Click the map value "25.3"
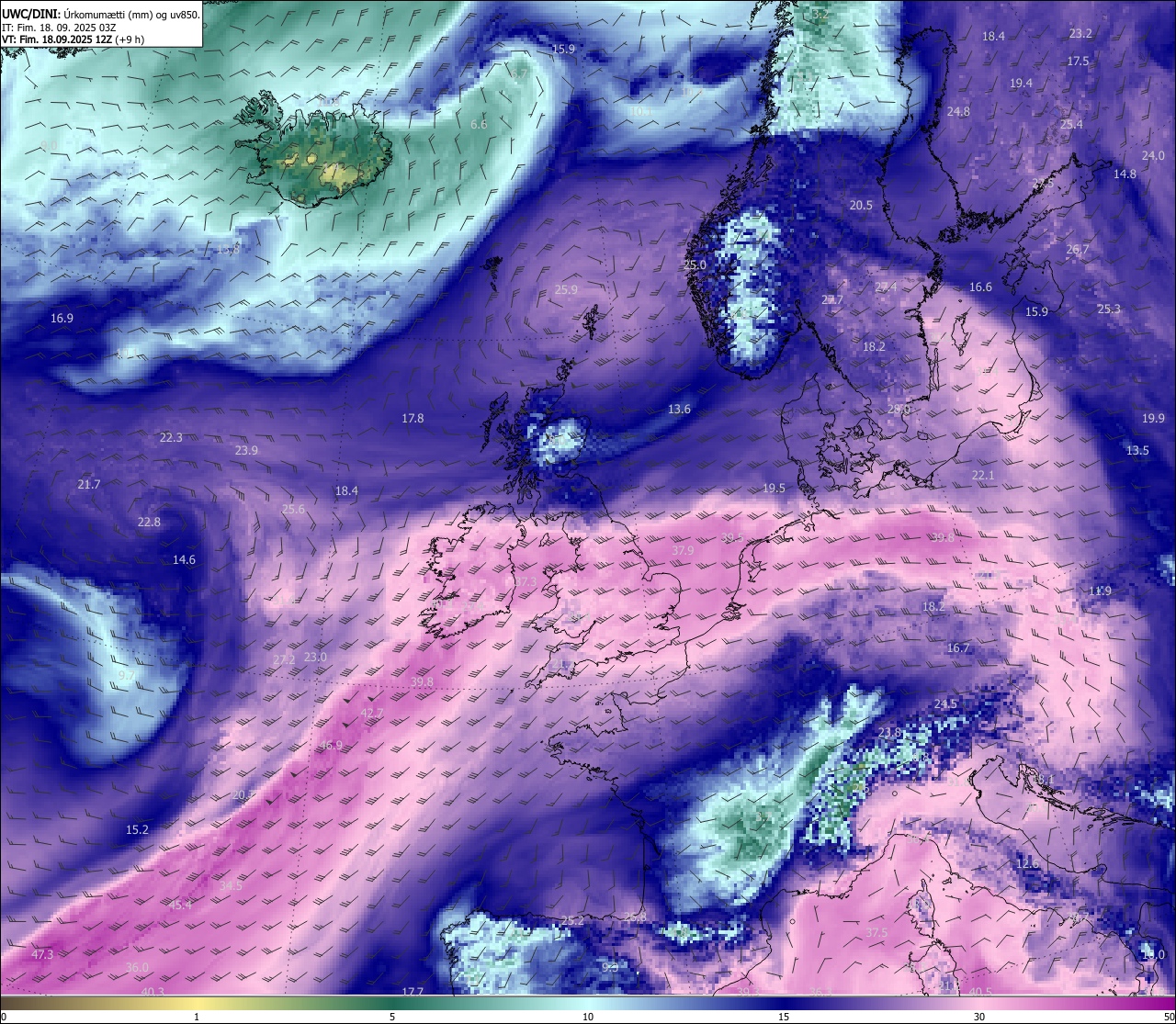 (1109, 309)
